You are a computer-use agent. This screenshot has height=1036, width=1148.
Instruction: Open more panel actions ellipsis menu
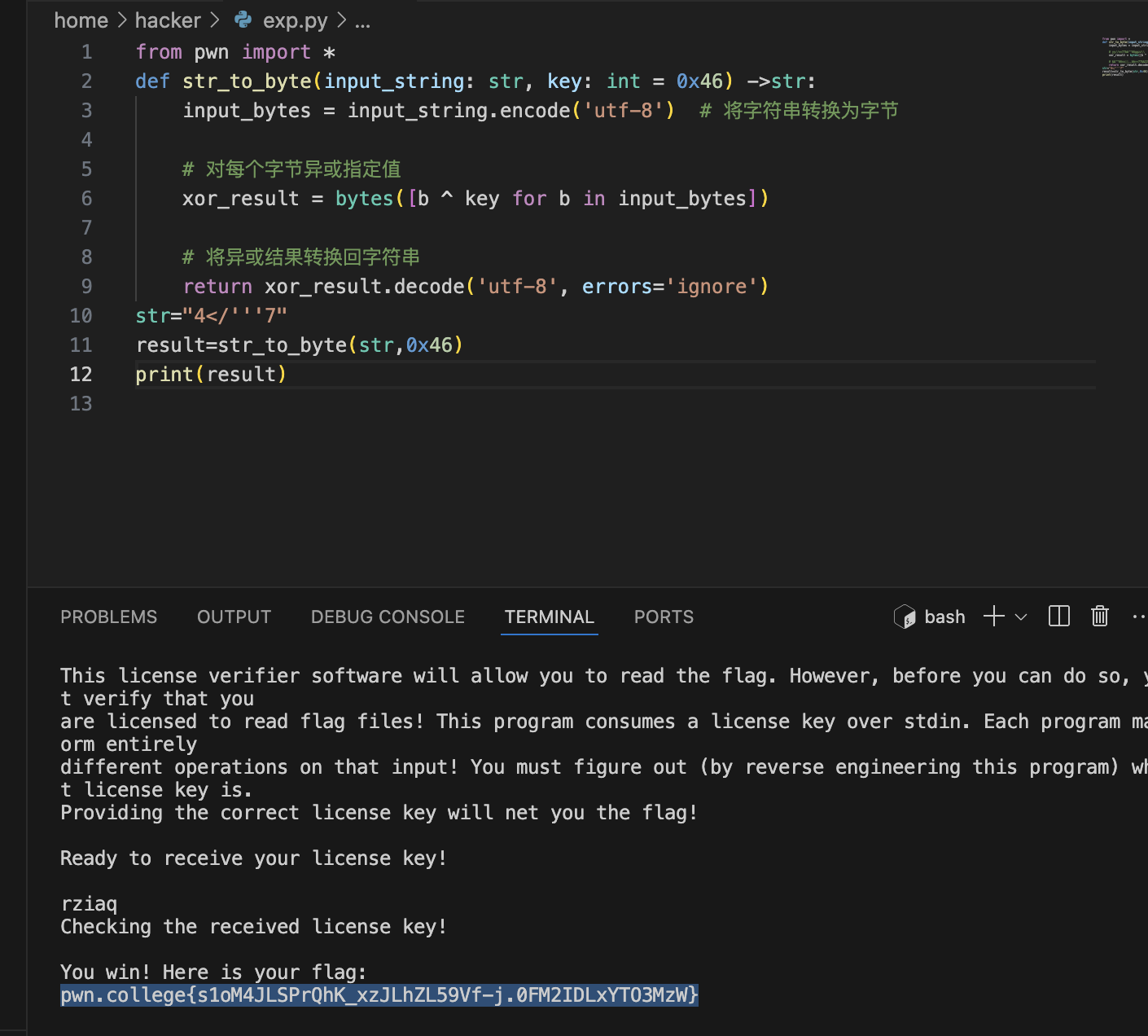click(x=1138, y=617)
